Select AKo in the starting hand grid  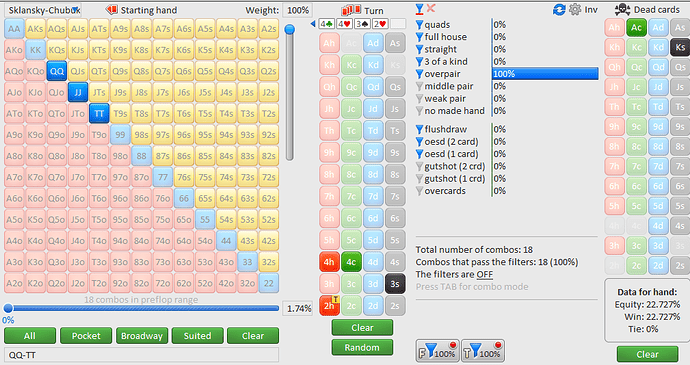(14, 50)
